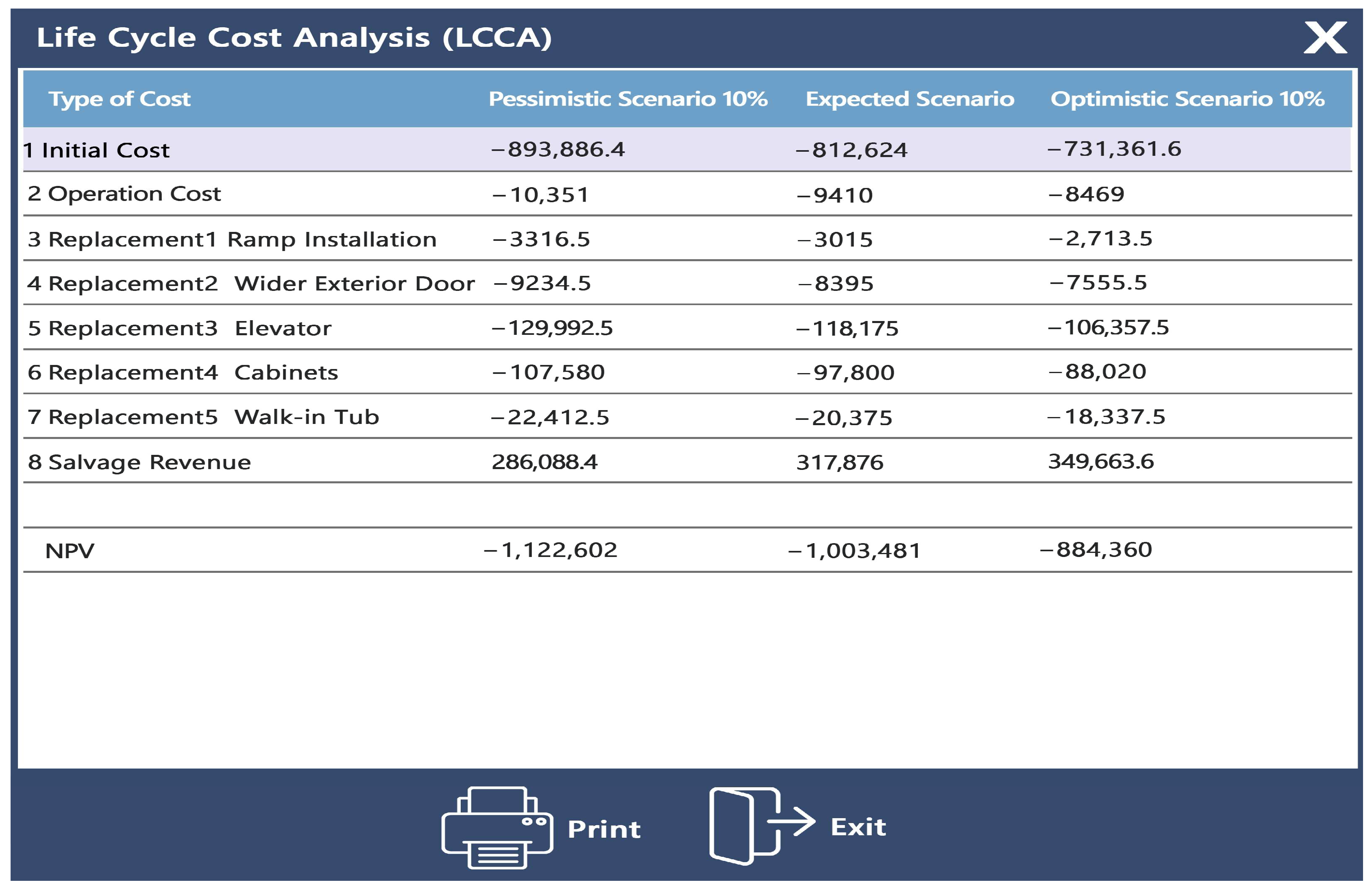Click the pessimistic Initial Cost value -893,886.4
1372x891 pixels.
[558, 149]
